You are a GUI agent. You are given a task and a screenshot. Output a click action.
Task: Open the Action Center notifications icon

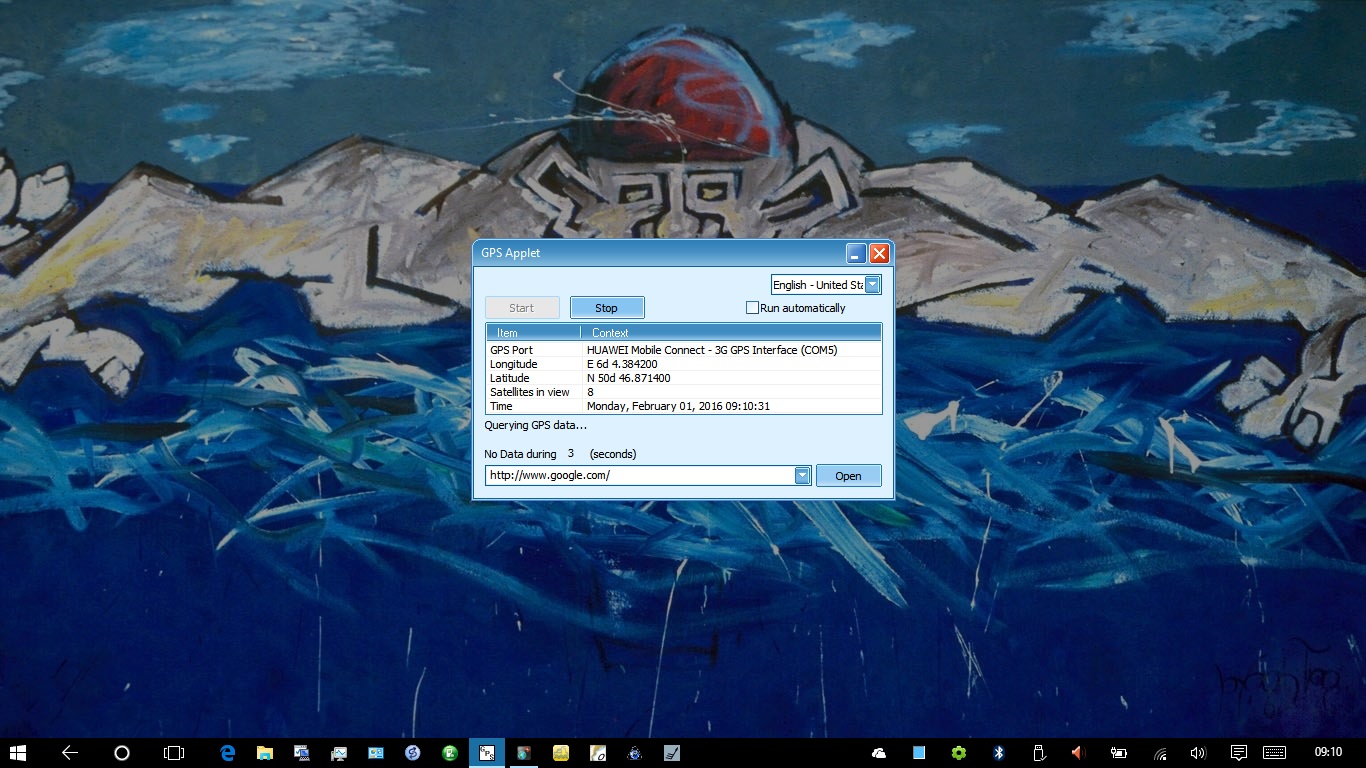pos(1238,753)
